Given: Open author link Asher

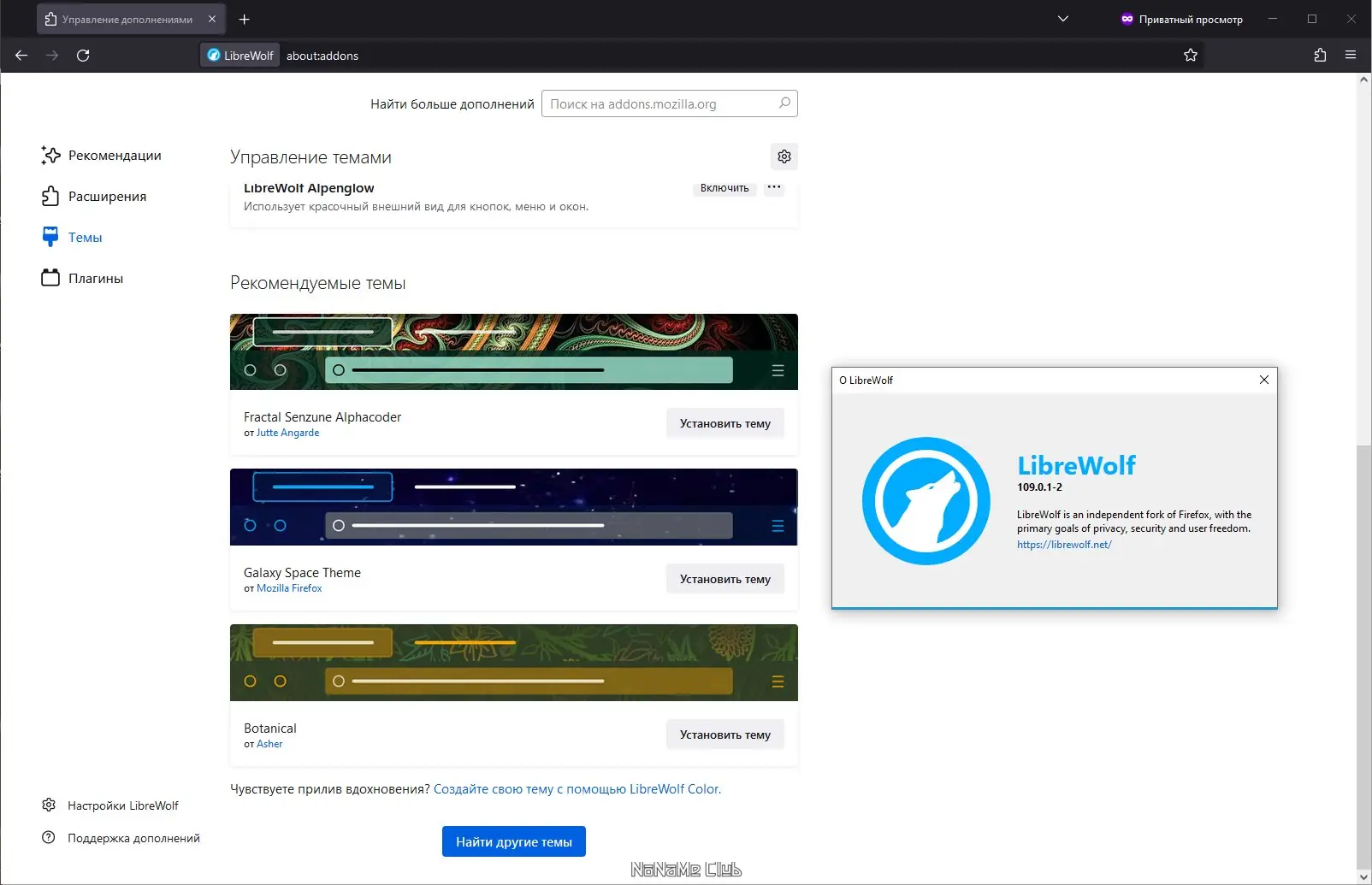Looking at the screenshot, I should tap(269, 744).
